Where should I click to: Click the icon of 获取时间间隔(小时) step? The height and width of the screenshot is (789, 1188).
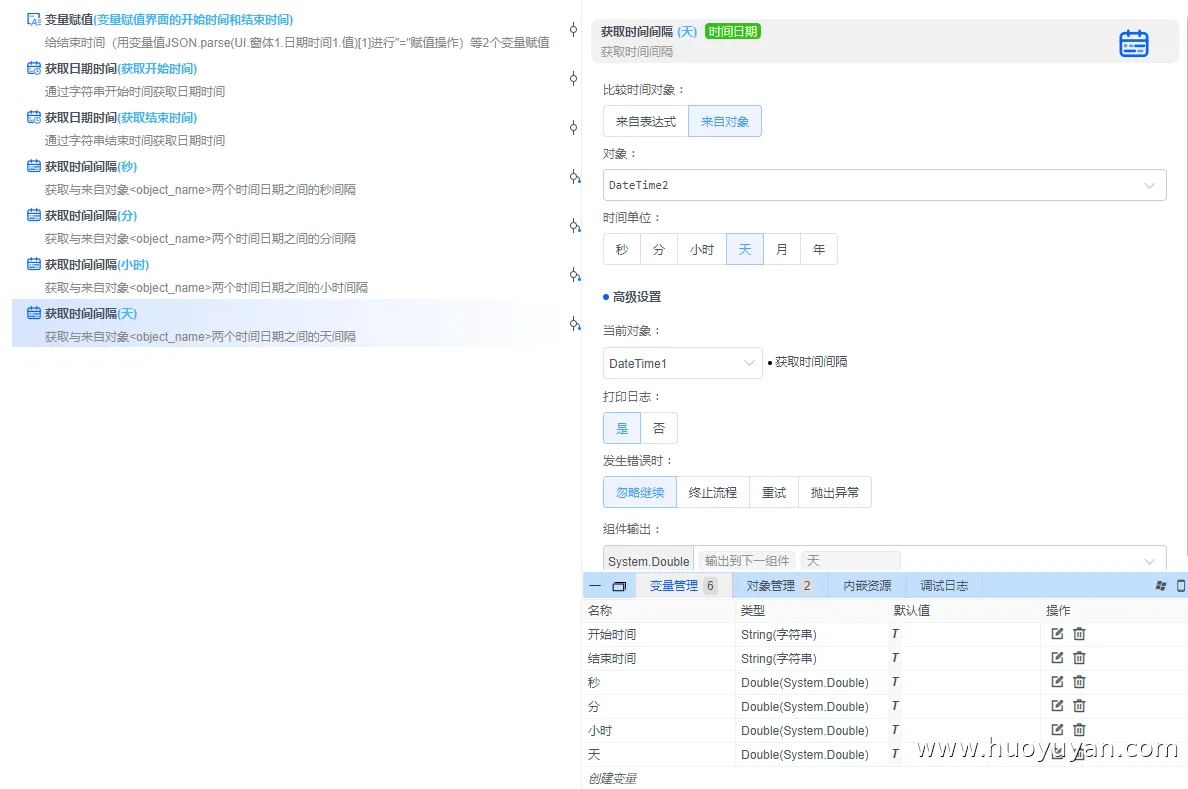[34, 265]
